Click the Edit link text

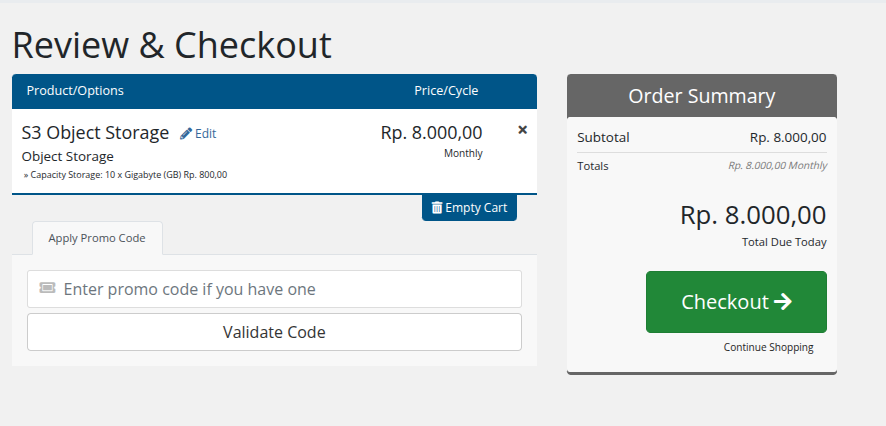(x=205, y=133)
